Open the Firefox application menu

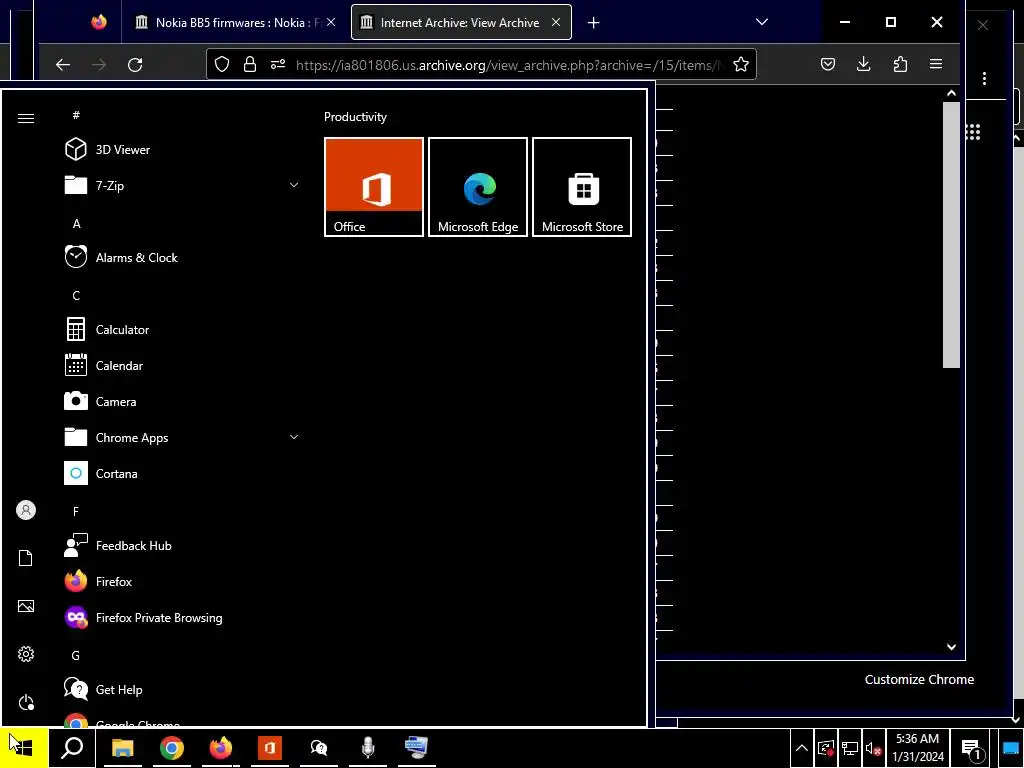coord(936,64)
